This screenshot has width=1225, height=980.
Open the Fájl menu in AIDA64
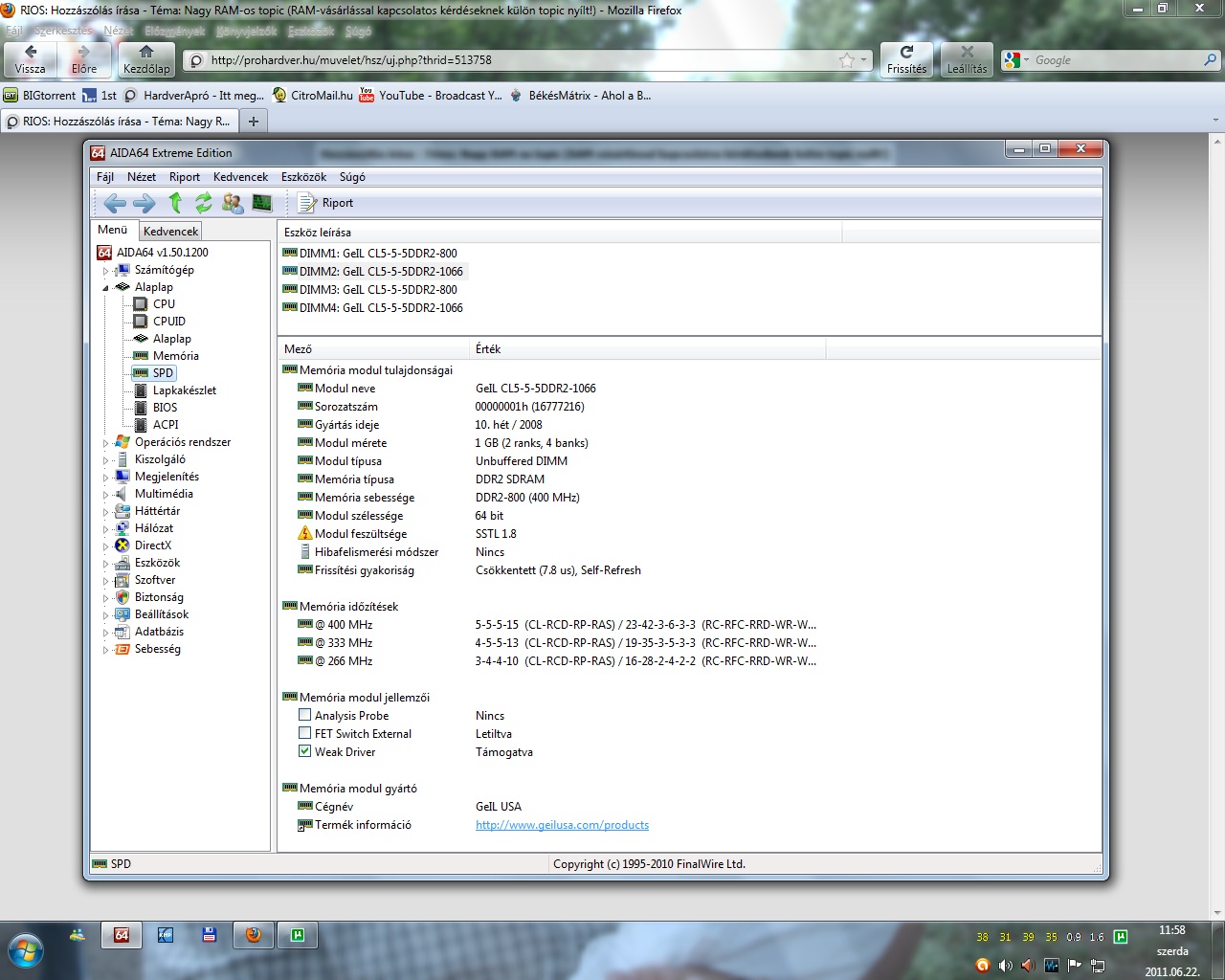click(x=105, y=177)
